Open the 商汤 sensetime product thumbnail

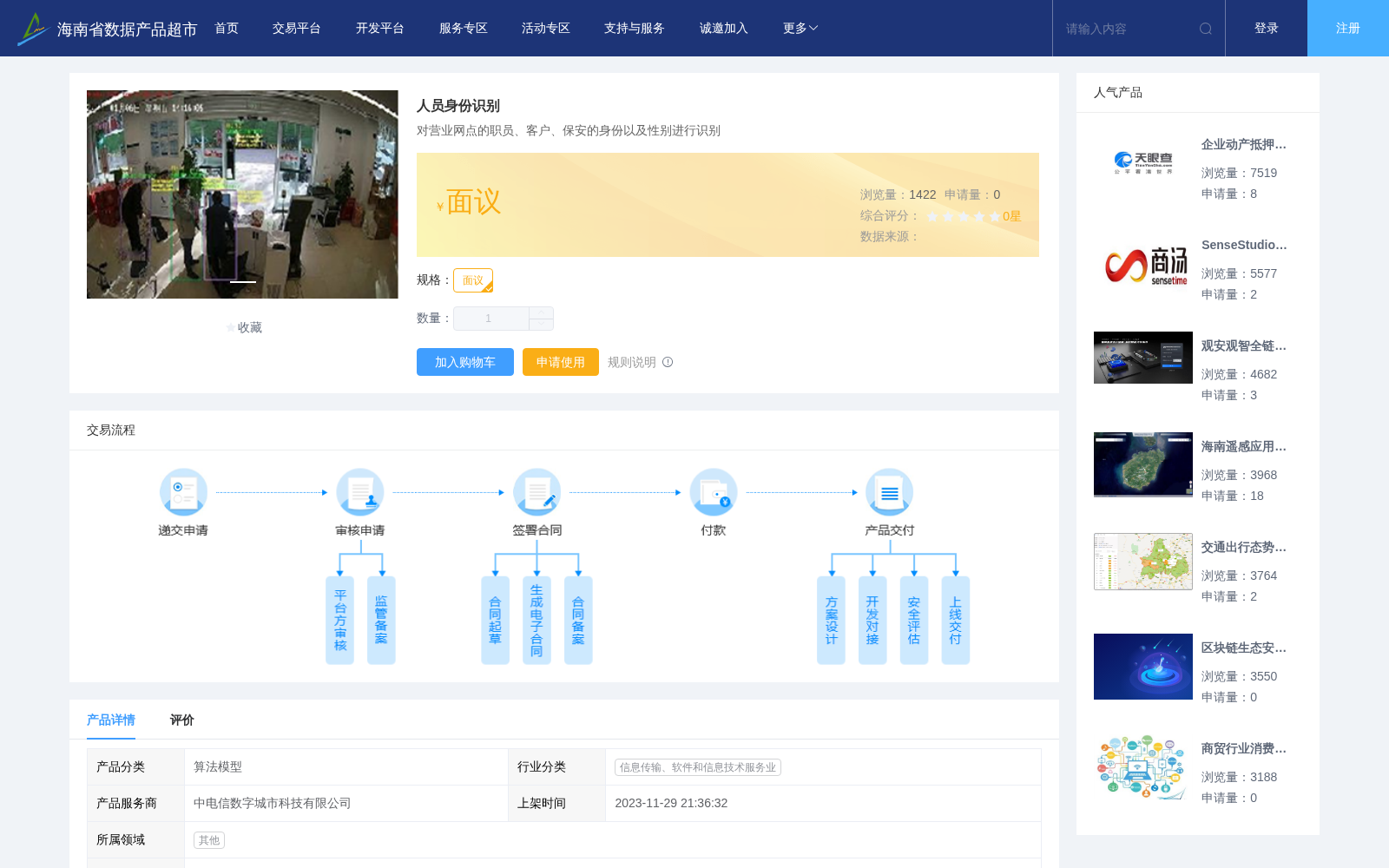(1143, 264)
